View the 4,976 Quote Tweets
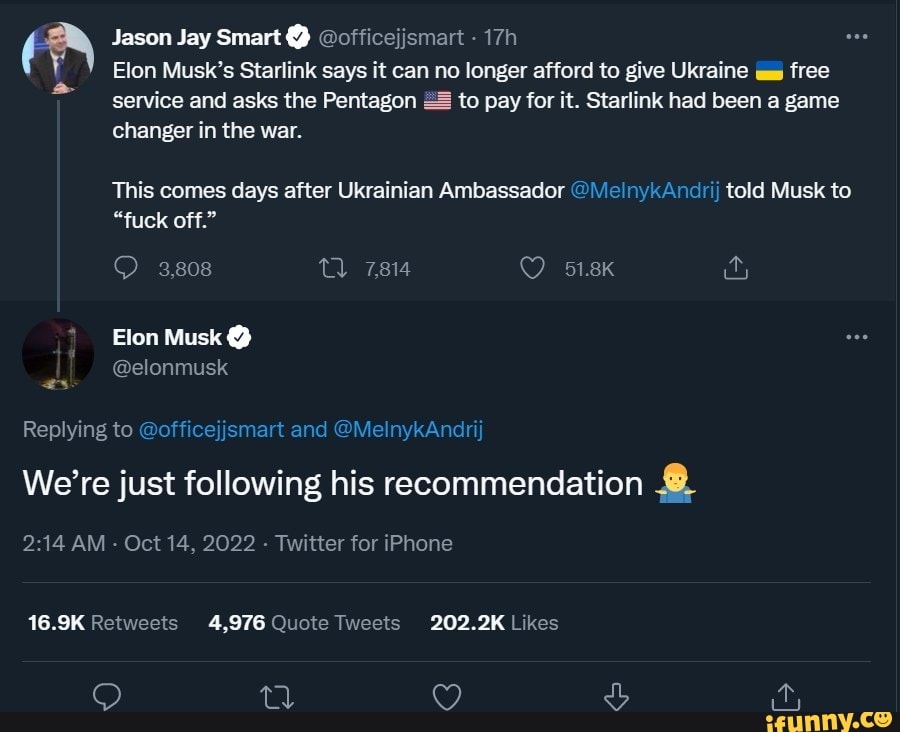 coord(304,623)
